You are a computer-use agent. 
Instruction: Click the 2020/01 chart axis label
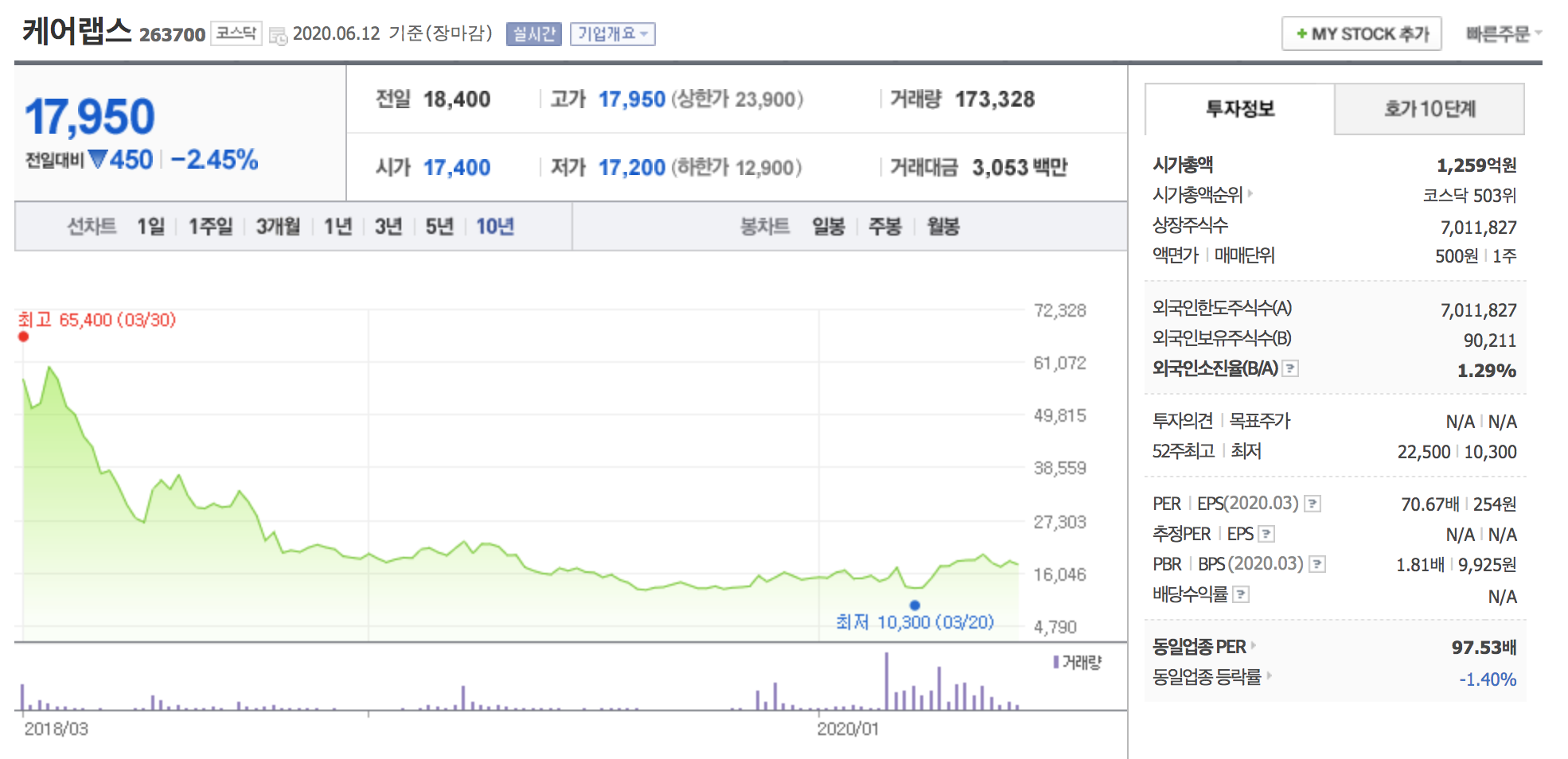coord(848,729)
